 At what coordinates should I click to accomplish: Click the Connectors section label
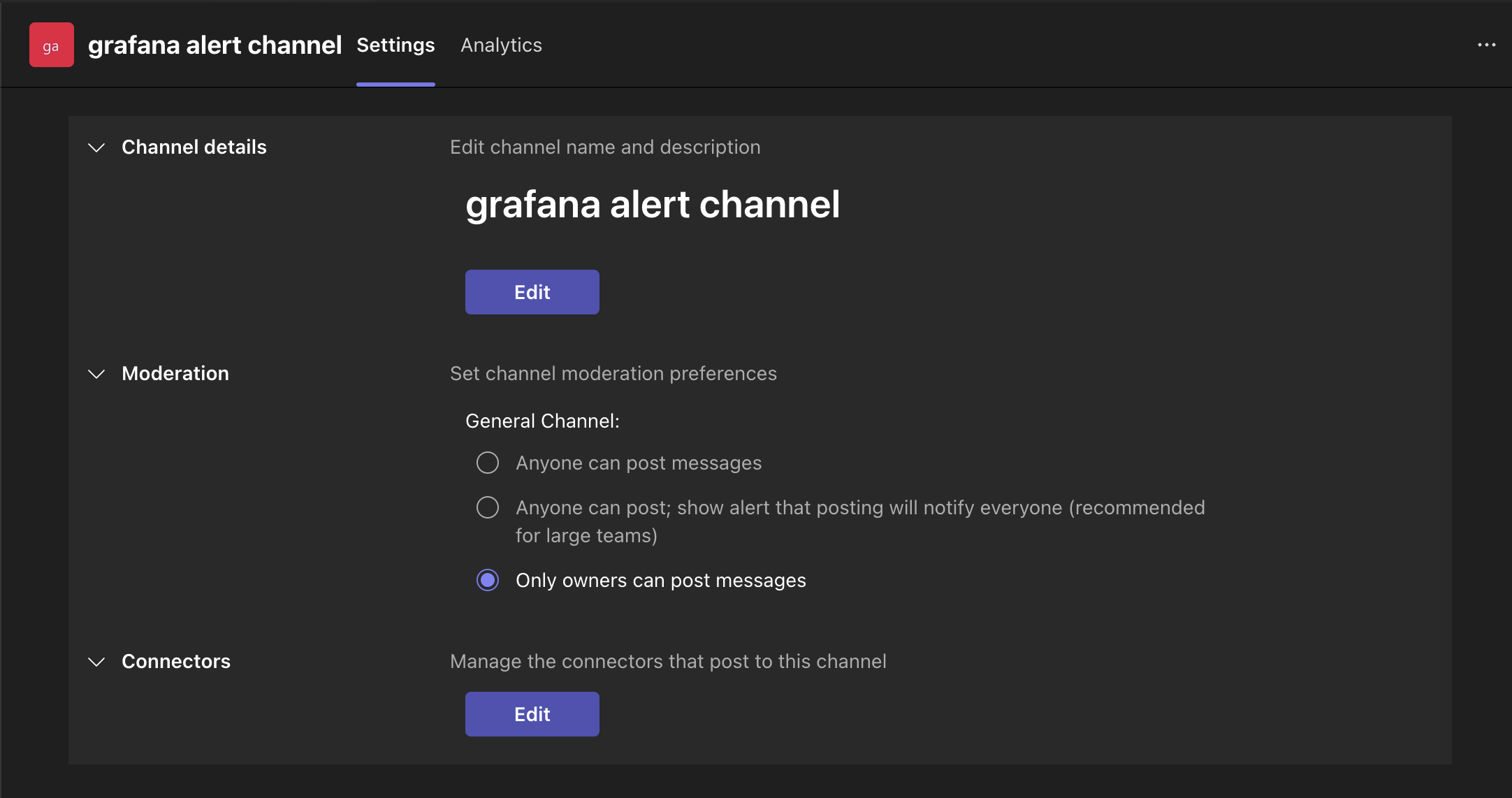pos(175,661)
